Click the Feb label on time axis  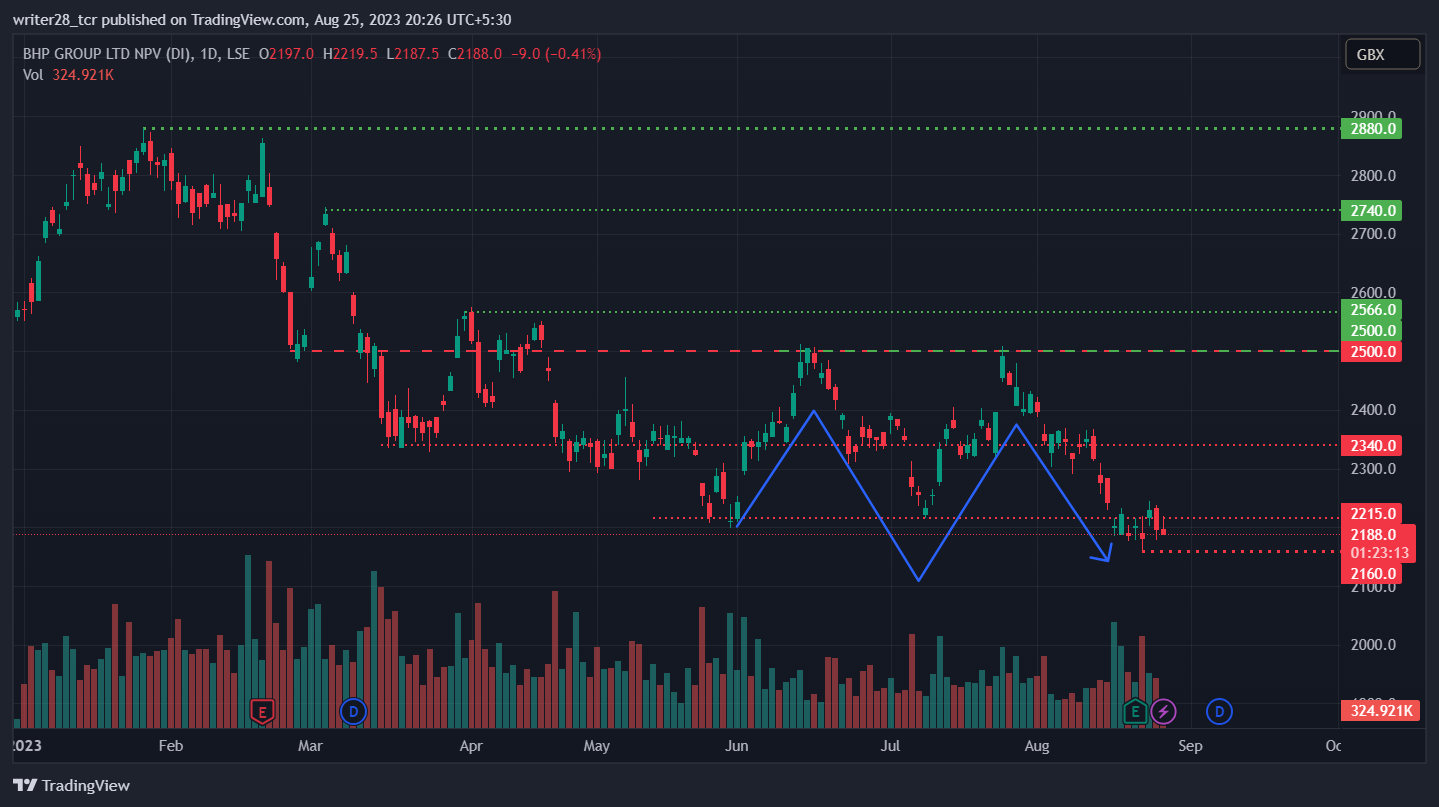tap(172, 746)
